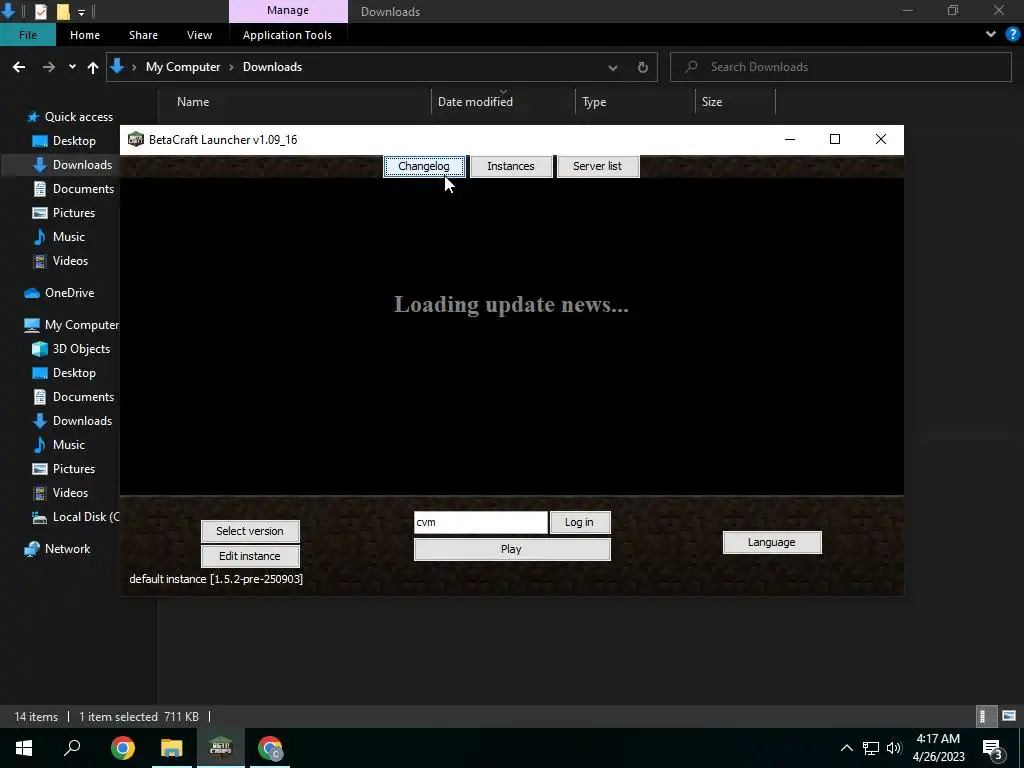Open the Server list tab
Screen dimensions: 1024x768
(598, 166)
